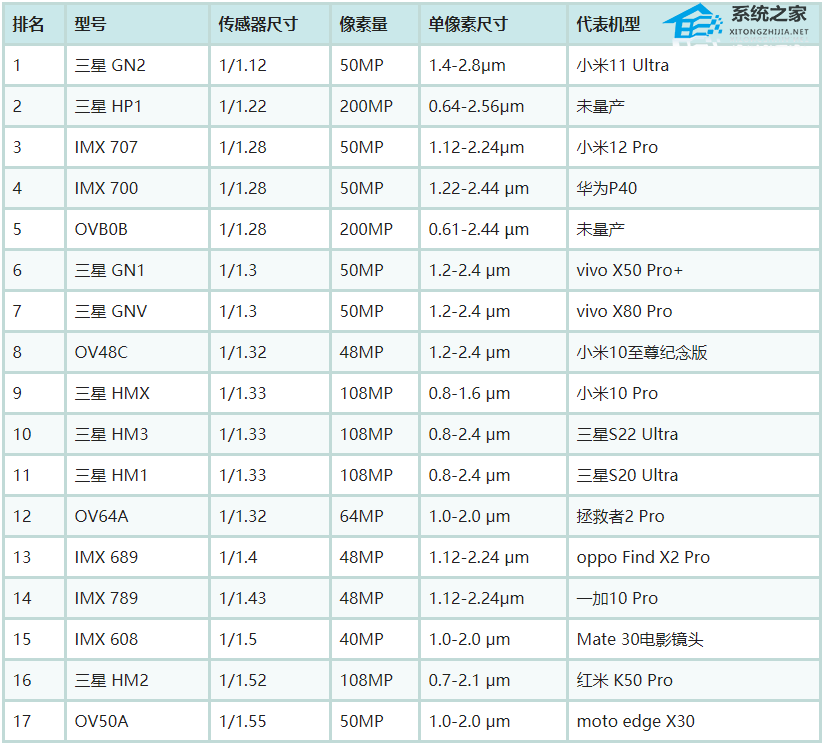This screenshot has height=743, width=824.
Task: Click pixel size 0.61-2.44 μm
Action: (x=479, y=229)
